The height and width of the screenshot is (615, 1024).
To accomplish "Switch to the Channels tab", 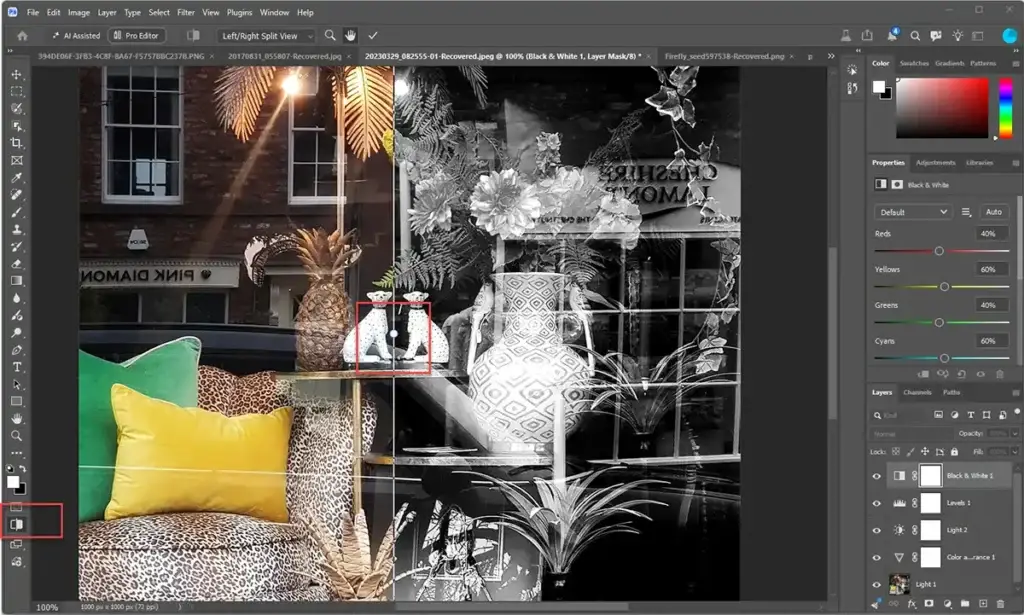I will click(917, 392).
